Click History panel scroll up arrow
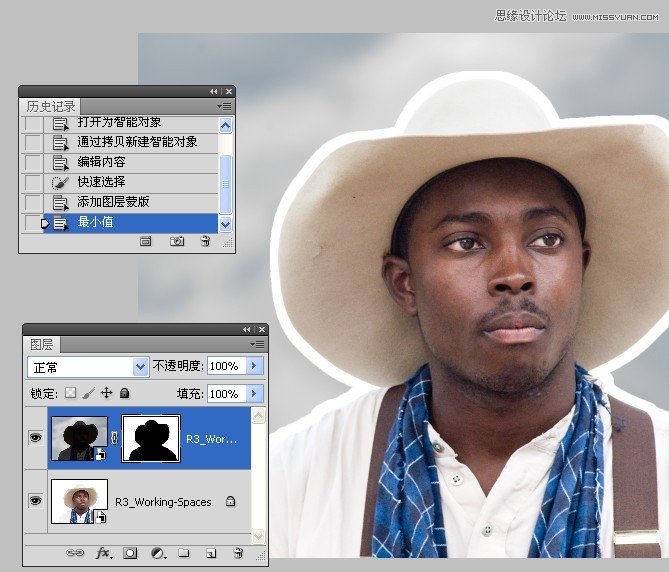Image resolution: width=669 pixels, height=572 pixels. click(x=225, y=125)
